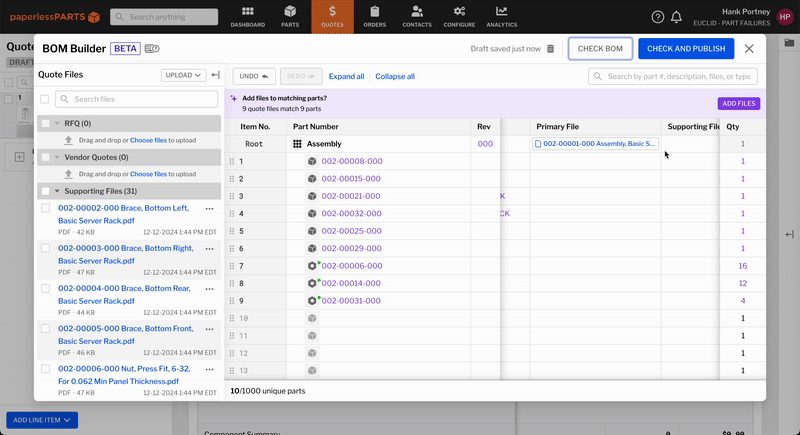Viewport: 800px width, 435px height.
Task: Open options for 002-00004-000 Brace file
Action: tap(209, 289)
